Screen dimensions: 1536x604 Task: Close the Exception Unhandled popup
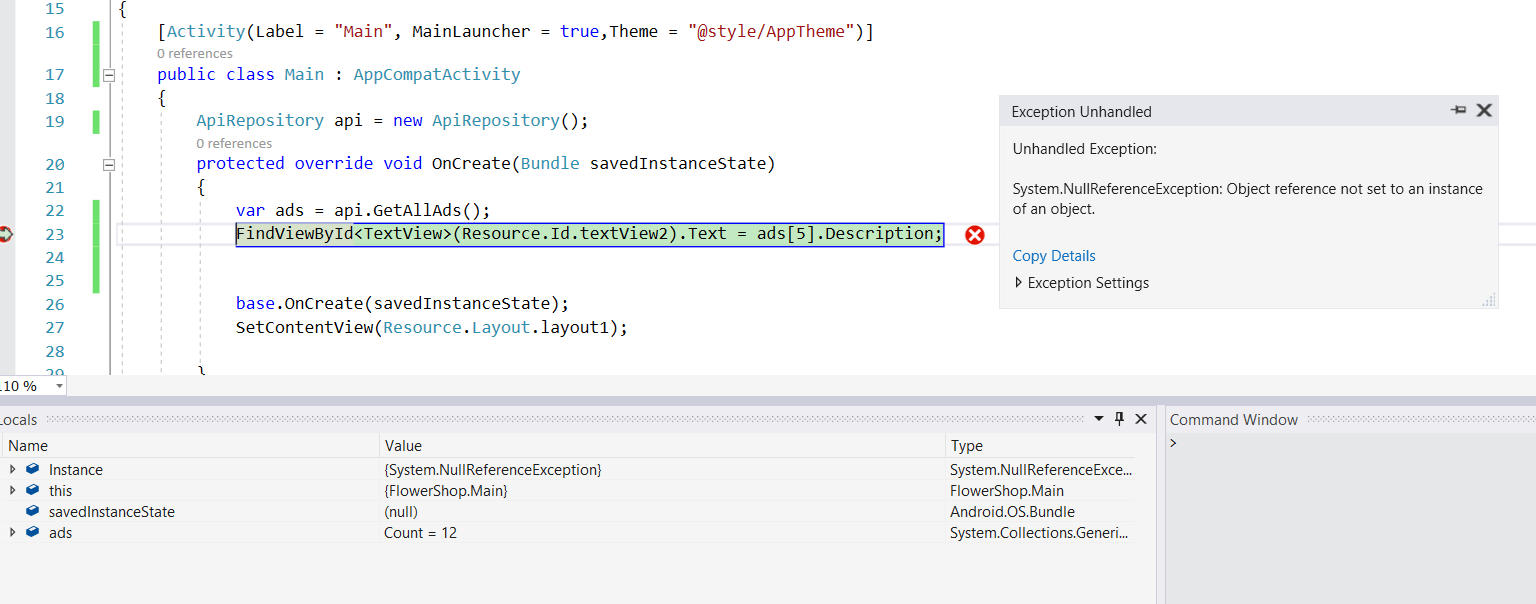[1484, 111]
